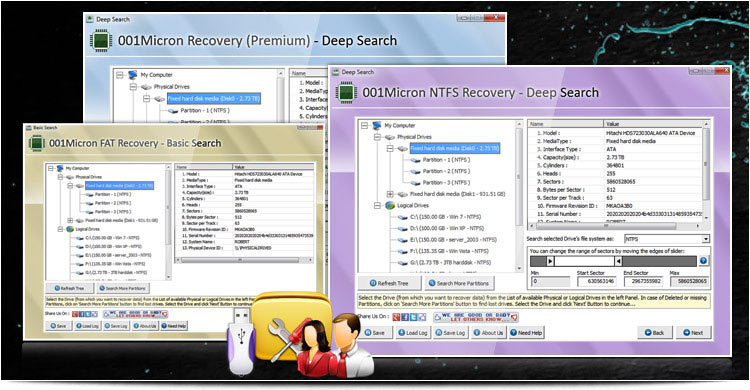Click Save button in FAT Recovery window

click(58, 326)
